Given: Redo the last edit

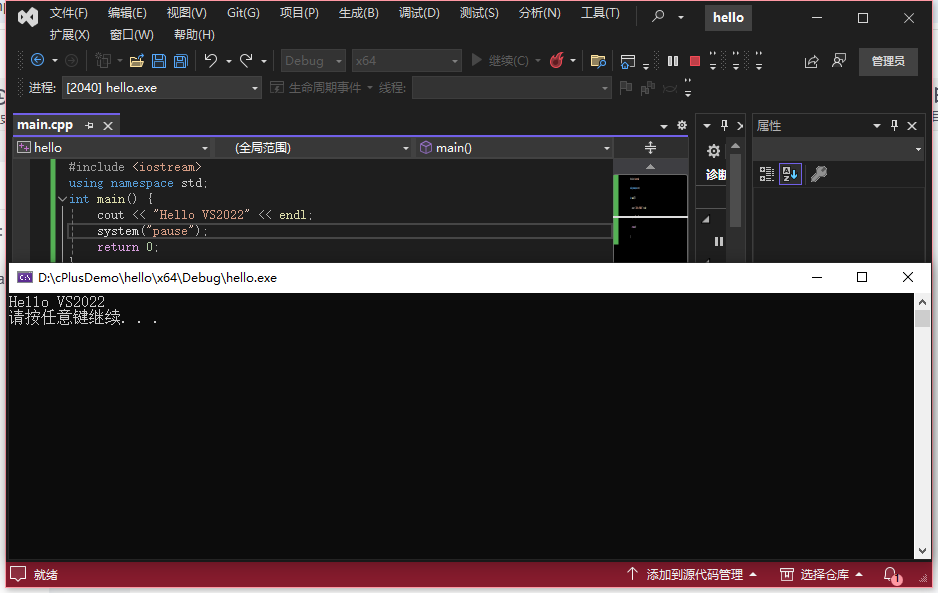Looking at the screenshot, I should (246, 60).
